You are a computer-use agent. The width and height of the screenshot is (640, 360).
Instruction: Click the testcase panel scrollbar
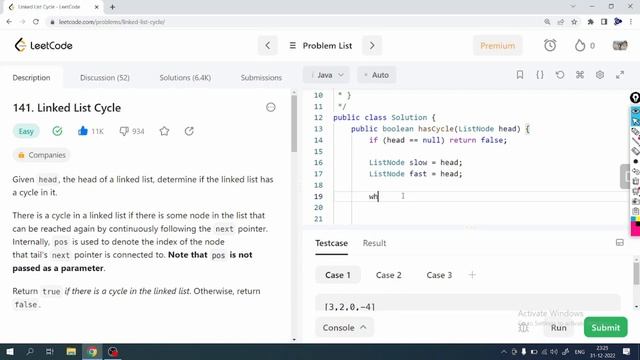(x=636, y=273)
